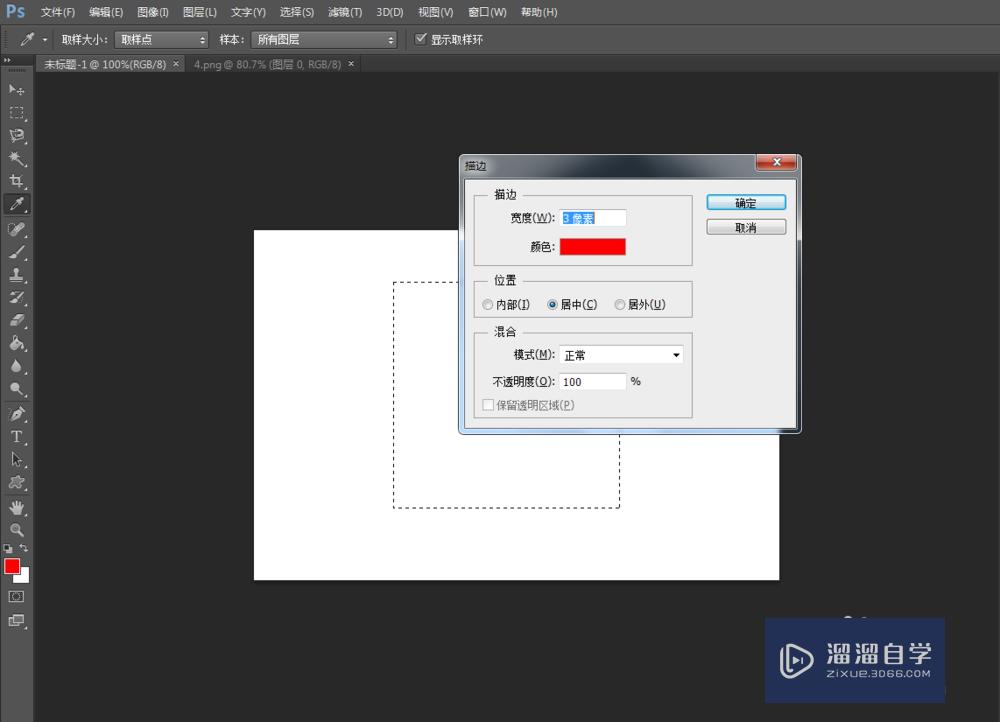Click the 不透明度(O) input field
The height and width of the screenshot is (722, 1000).
[x=592, y=381]
